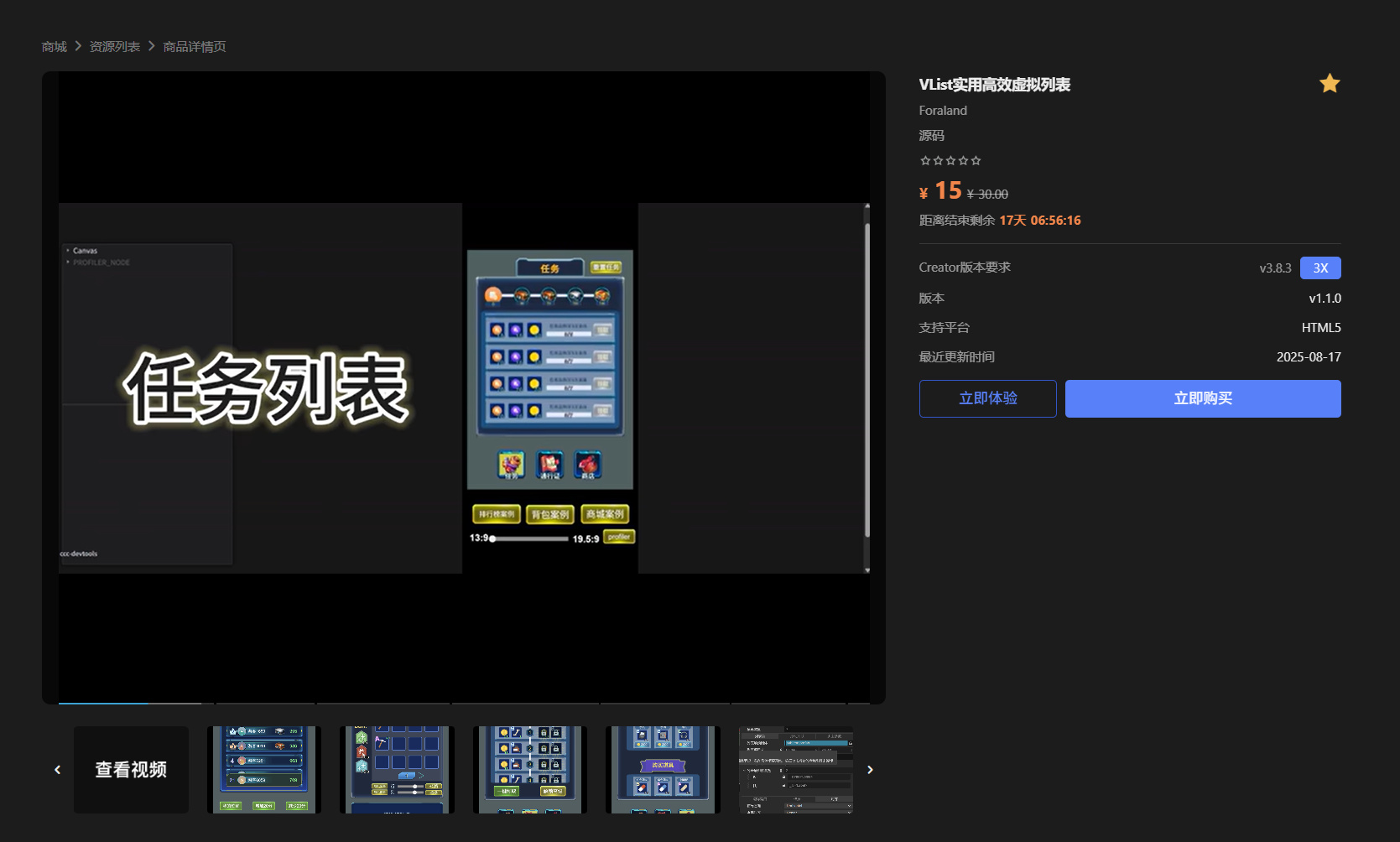This screenshot has width=1400, height=842.
Task: Click the 源码 category label
Action: click(932, 136)
